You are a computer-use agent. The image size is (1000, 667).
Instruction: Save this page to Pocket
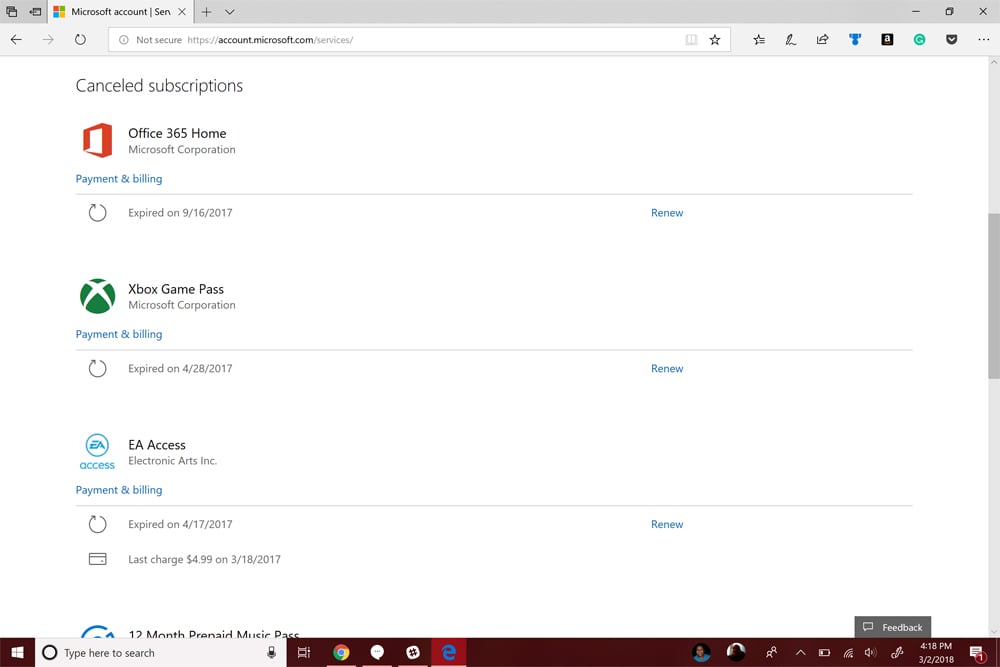[x=952, y=39]
